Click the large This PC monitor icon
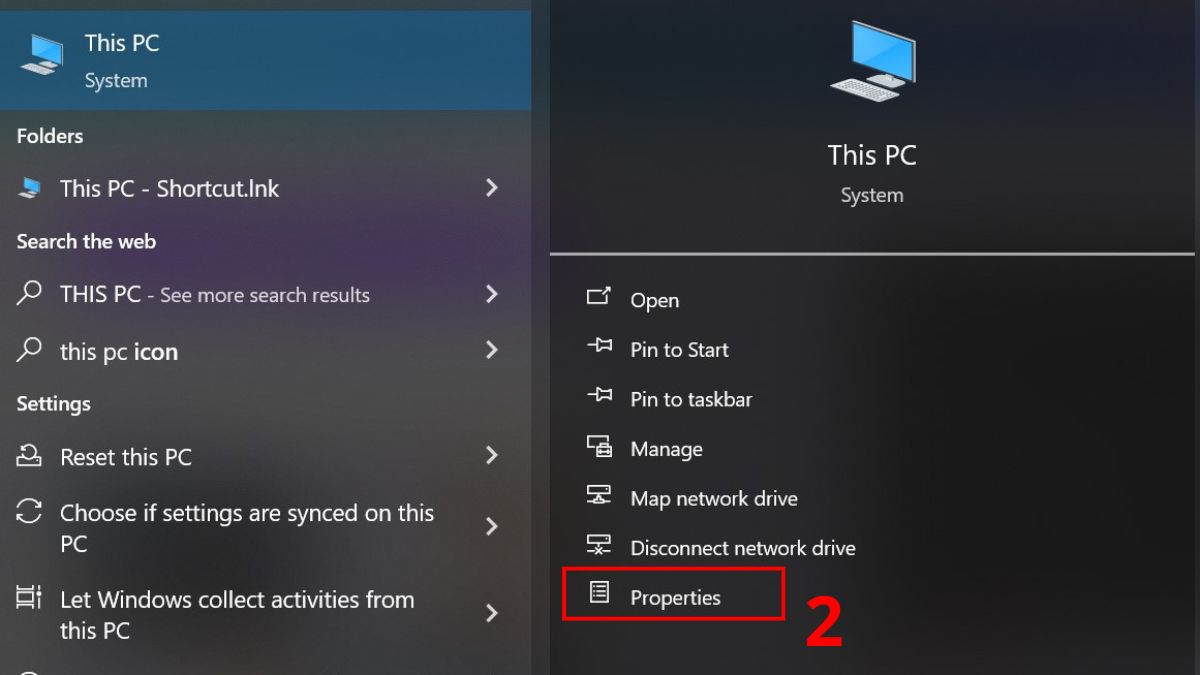 [872, 62]
